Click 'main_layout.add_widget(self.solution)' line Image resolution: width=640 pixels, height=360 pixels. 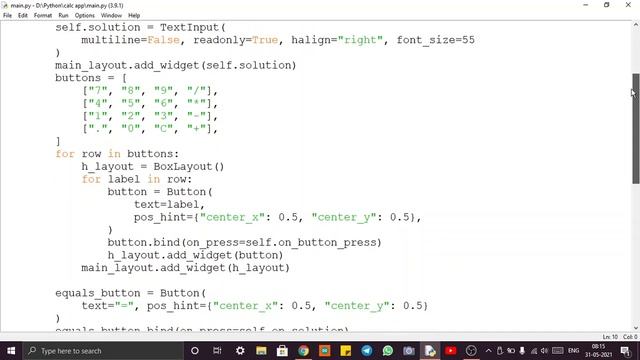point(176,65)
